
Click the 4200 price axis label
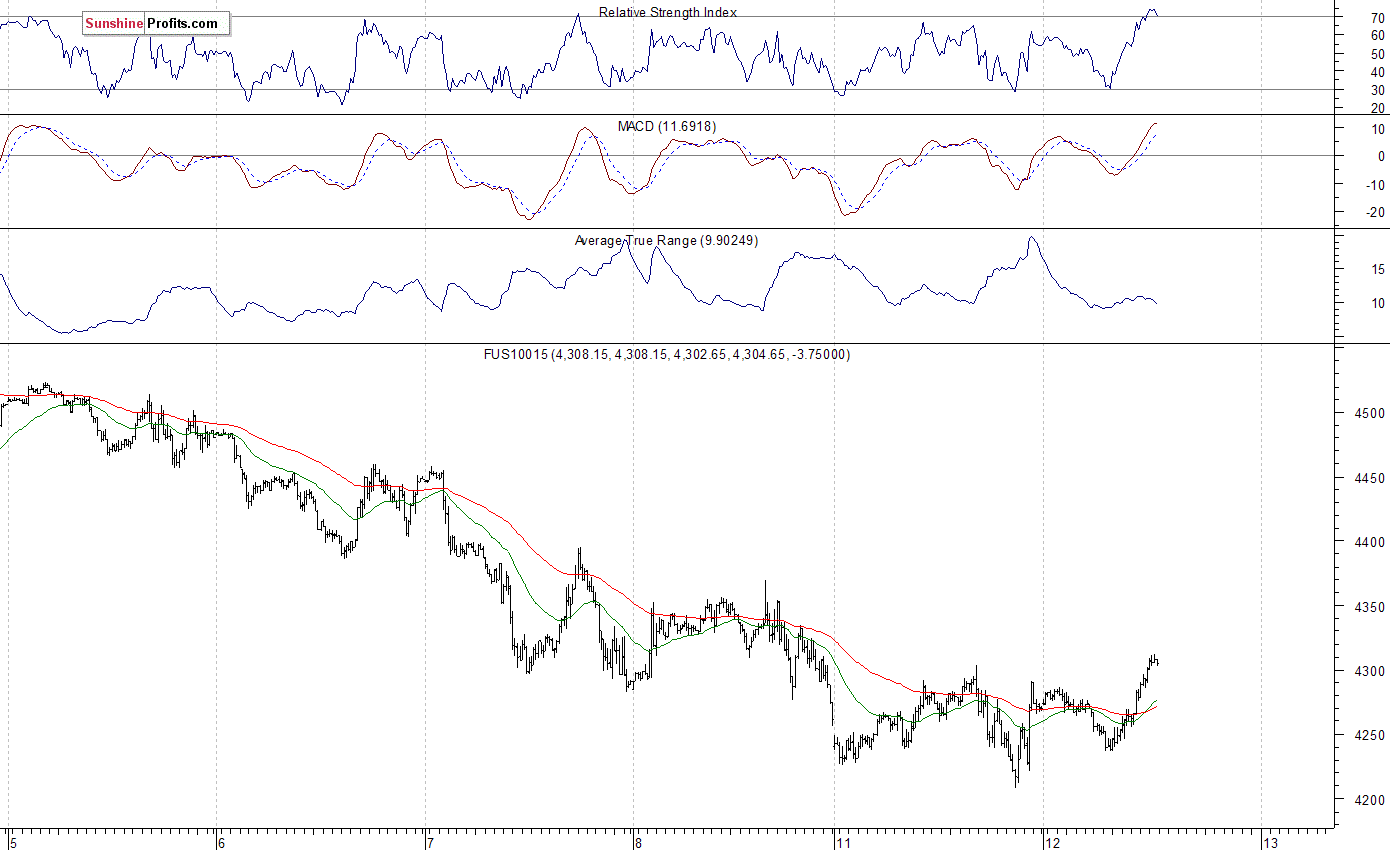[1368, 800]
